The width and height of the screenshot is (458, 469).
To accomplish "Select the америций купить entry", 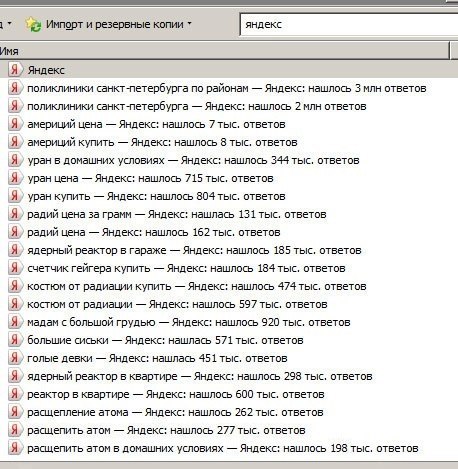I will coord(162,142).
